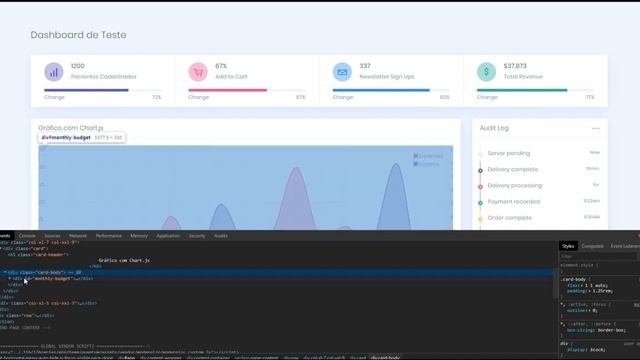Click the green dollar Total Revenue icon
Viewport: 640px width, 360px height.
click(x=486, y=72)
